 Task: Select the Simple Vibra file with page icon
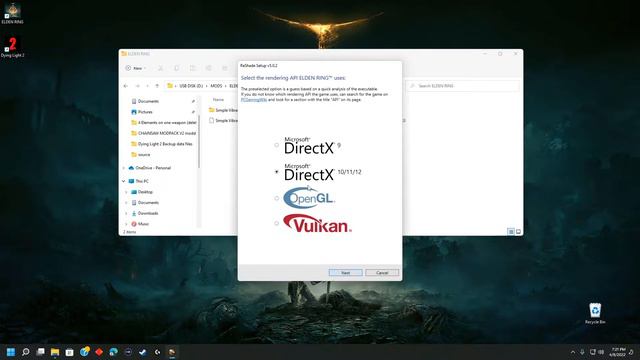tap(223, 120)
